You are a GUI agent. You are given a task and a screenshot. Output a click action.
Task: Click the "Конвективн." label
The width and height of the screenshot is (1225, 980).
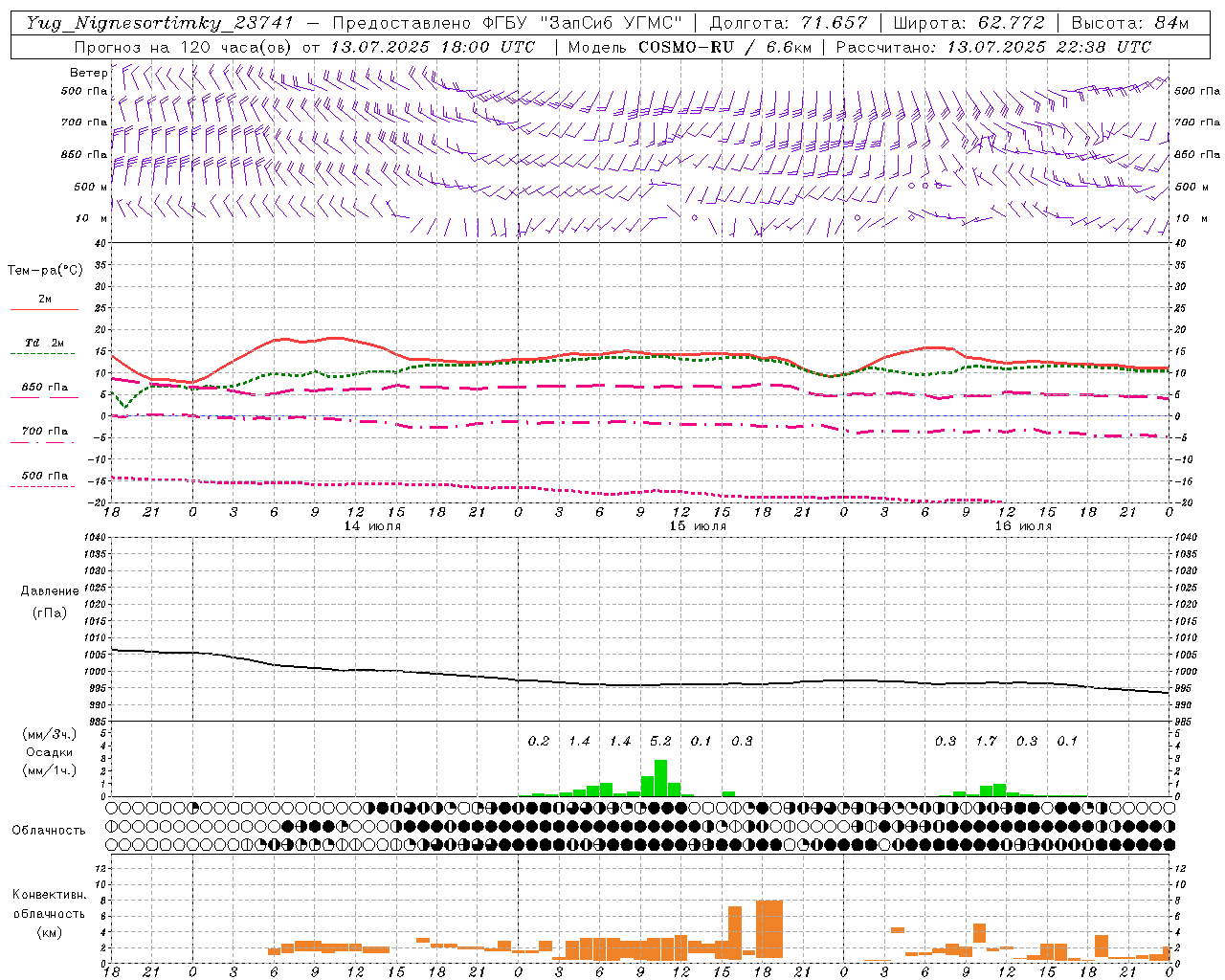(50, 895)
